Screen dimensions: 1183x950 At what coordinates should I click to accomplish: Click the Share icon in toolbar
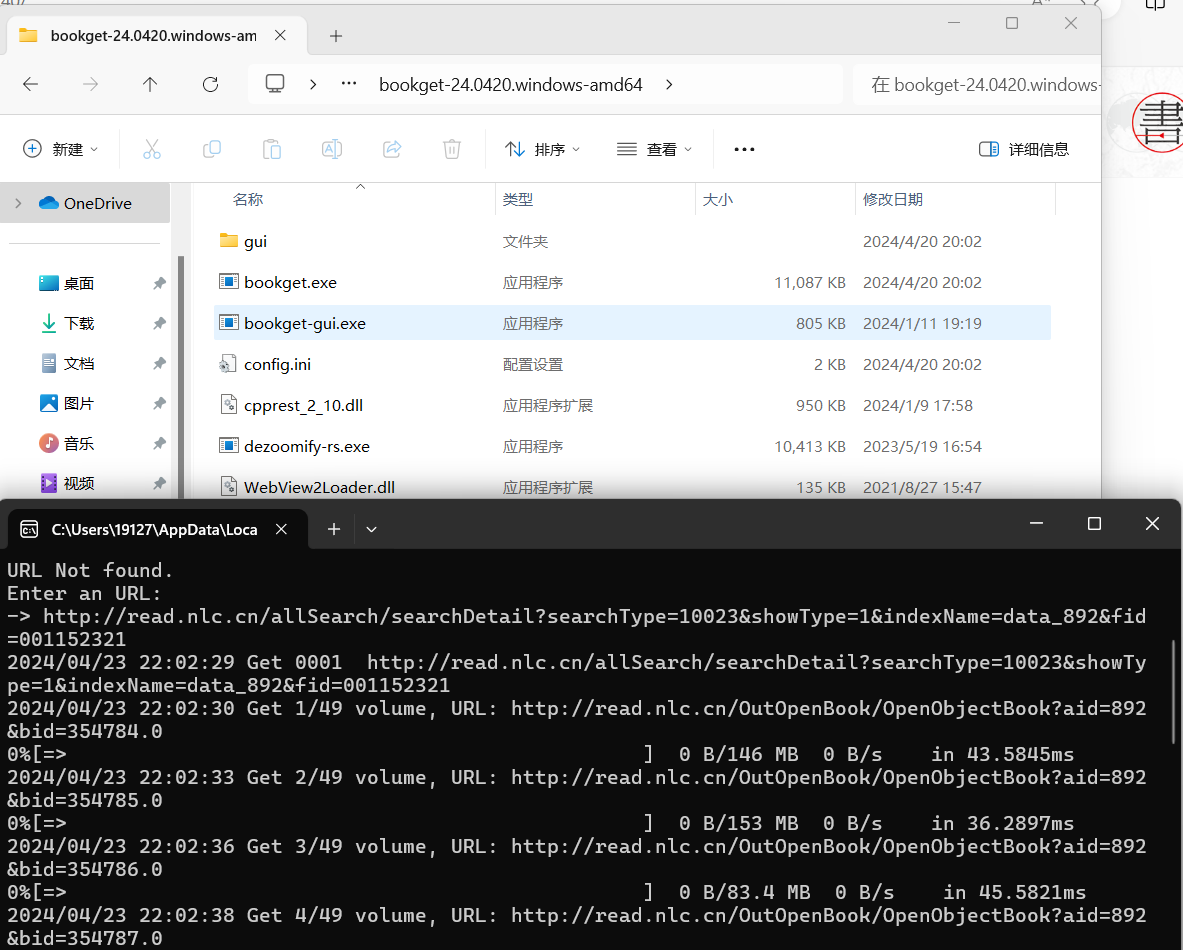click(392, 149)
